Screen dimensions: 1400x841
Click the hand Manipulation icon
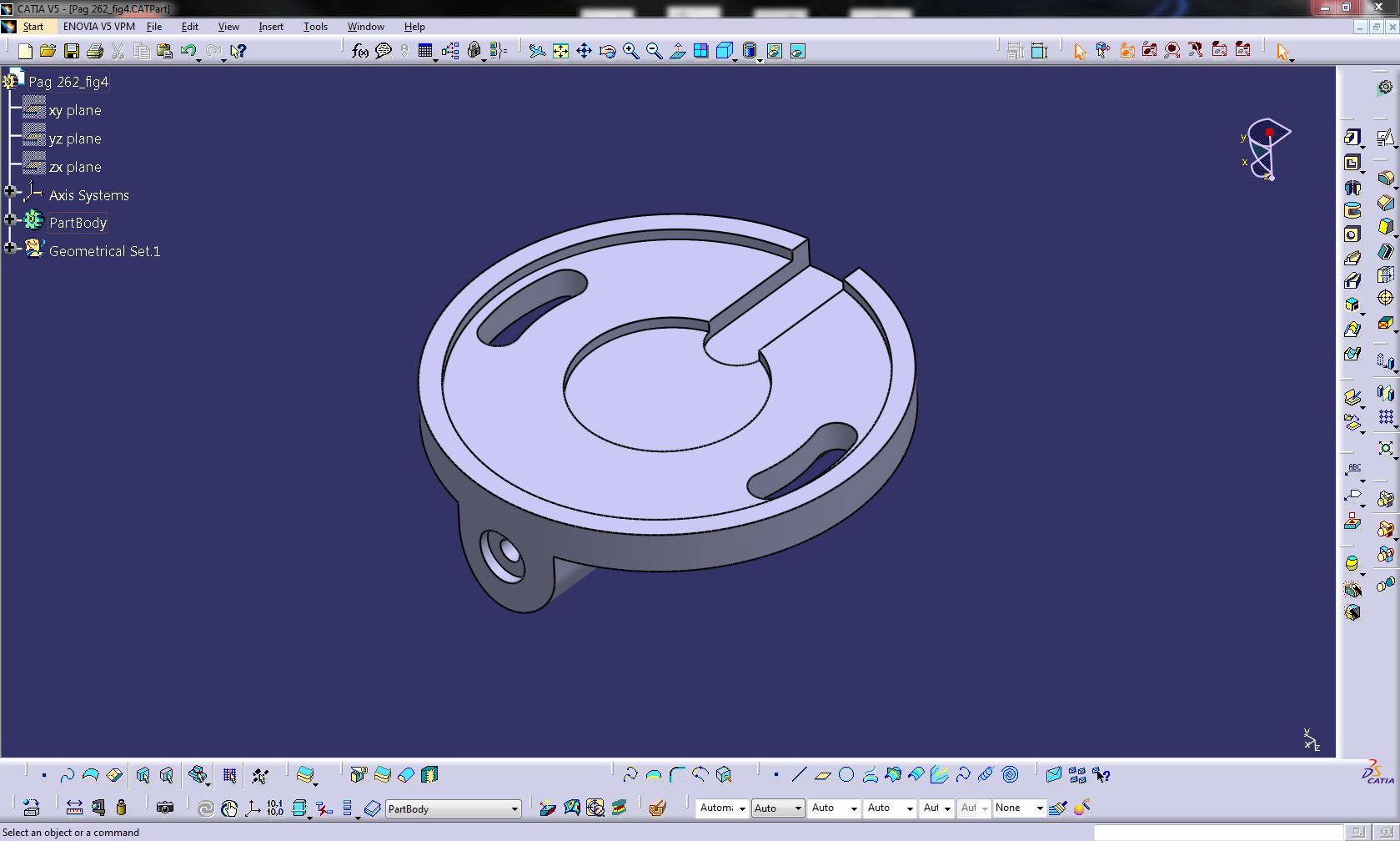(x=229, y=808)
